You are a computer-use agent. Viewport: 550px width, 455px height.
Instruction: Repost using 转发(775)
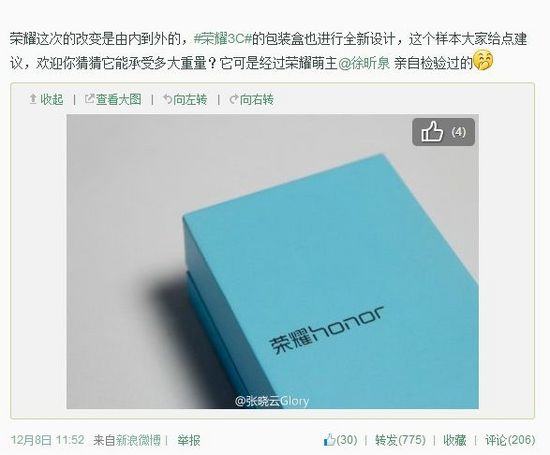coord(400,440)
